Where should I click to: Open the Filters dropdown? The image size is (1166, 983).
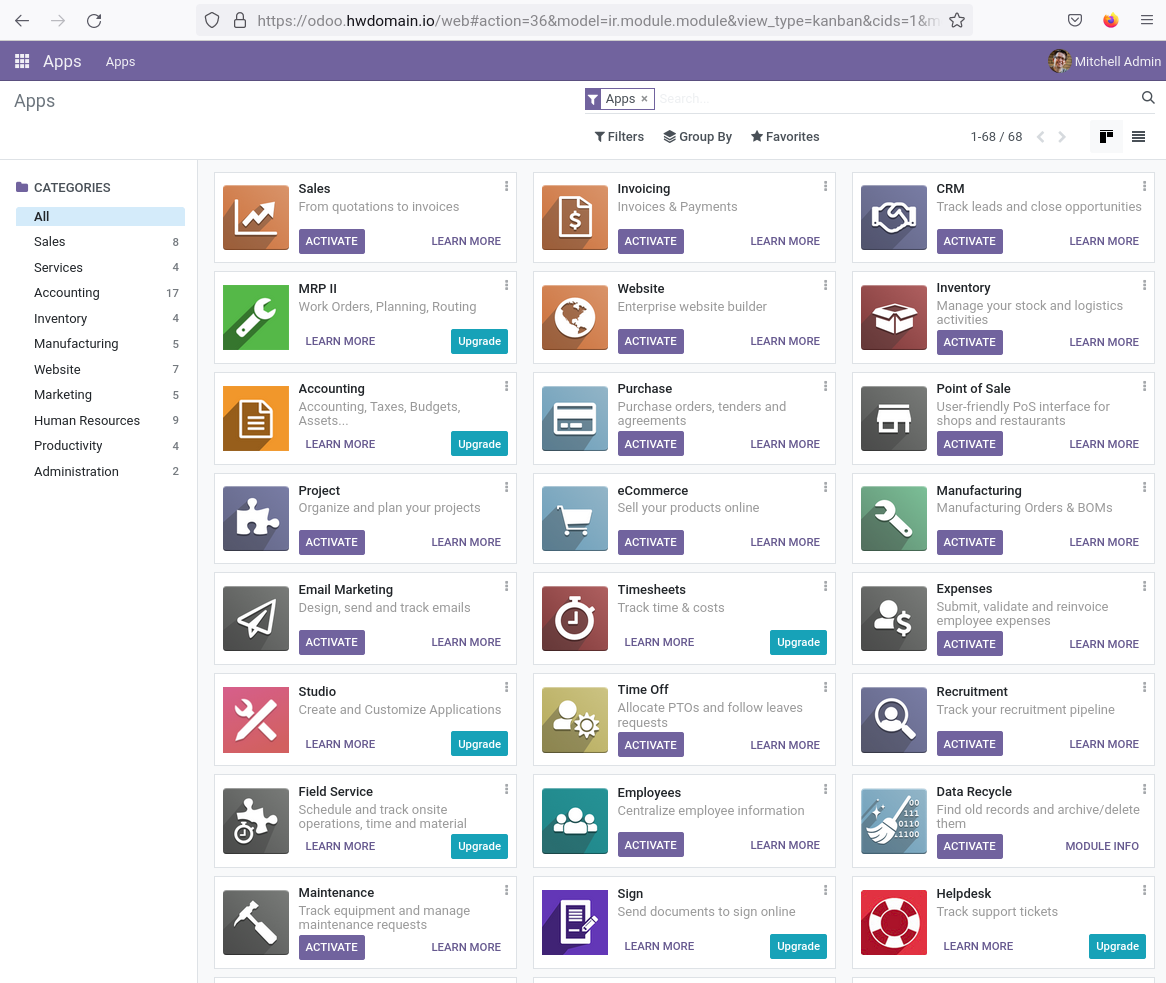tap(619, 137)
